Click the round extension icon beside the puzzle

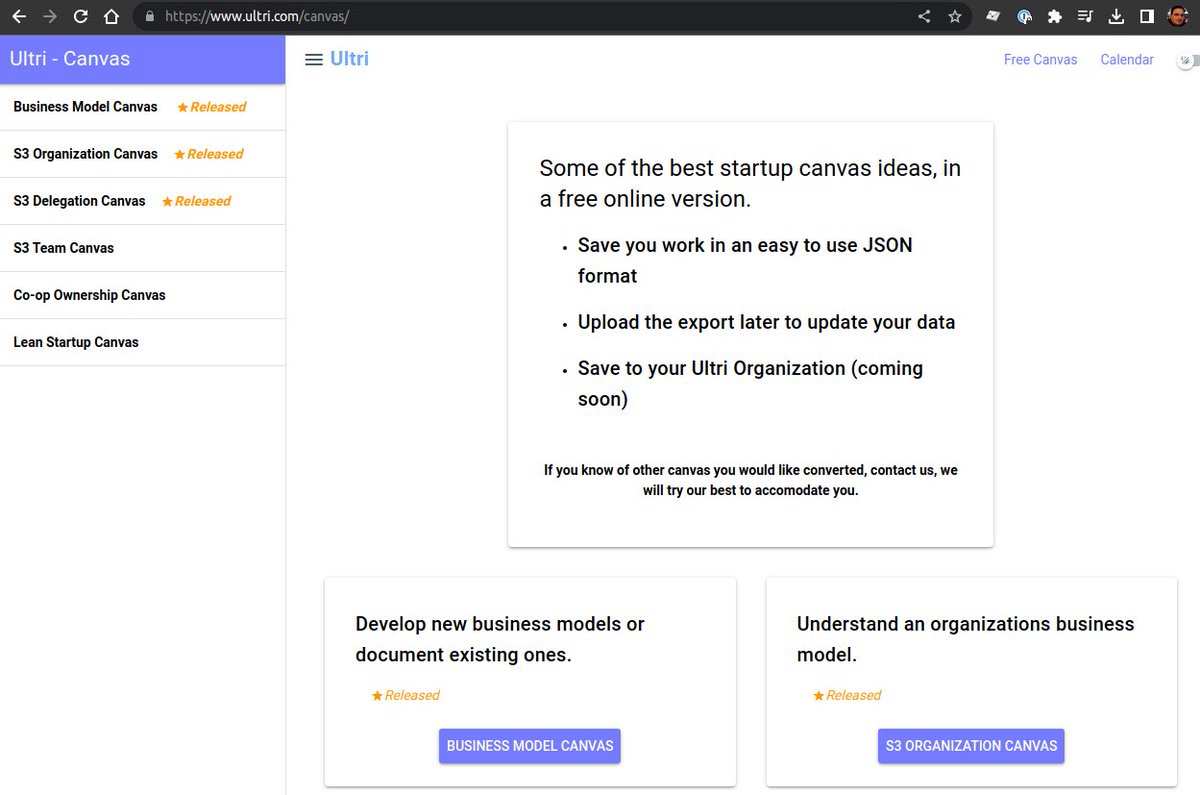(1024, 16)
